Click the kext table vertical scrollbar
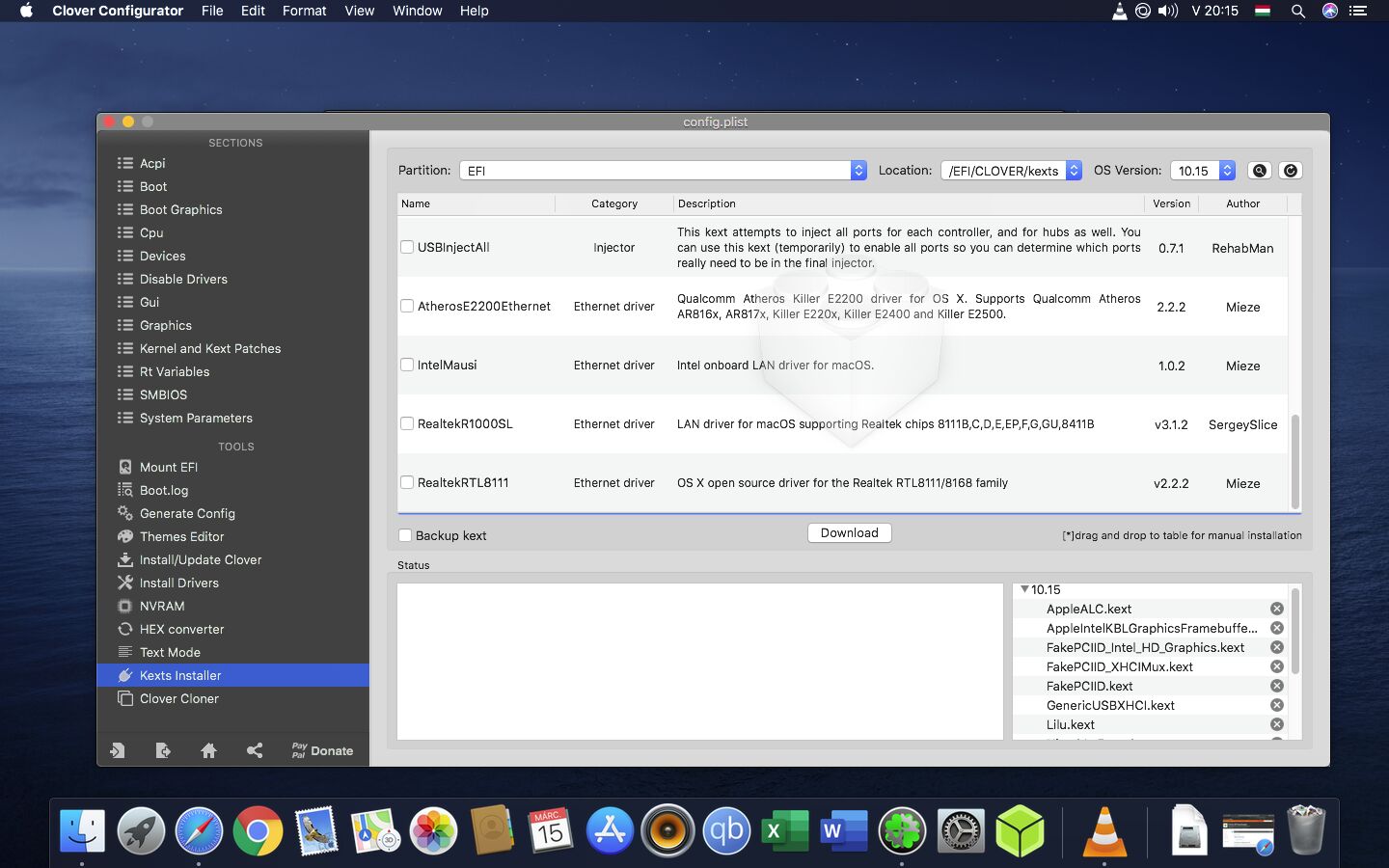The width and height of the screenshot is (1389, 868). pos(1295,461)
